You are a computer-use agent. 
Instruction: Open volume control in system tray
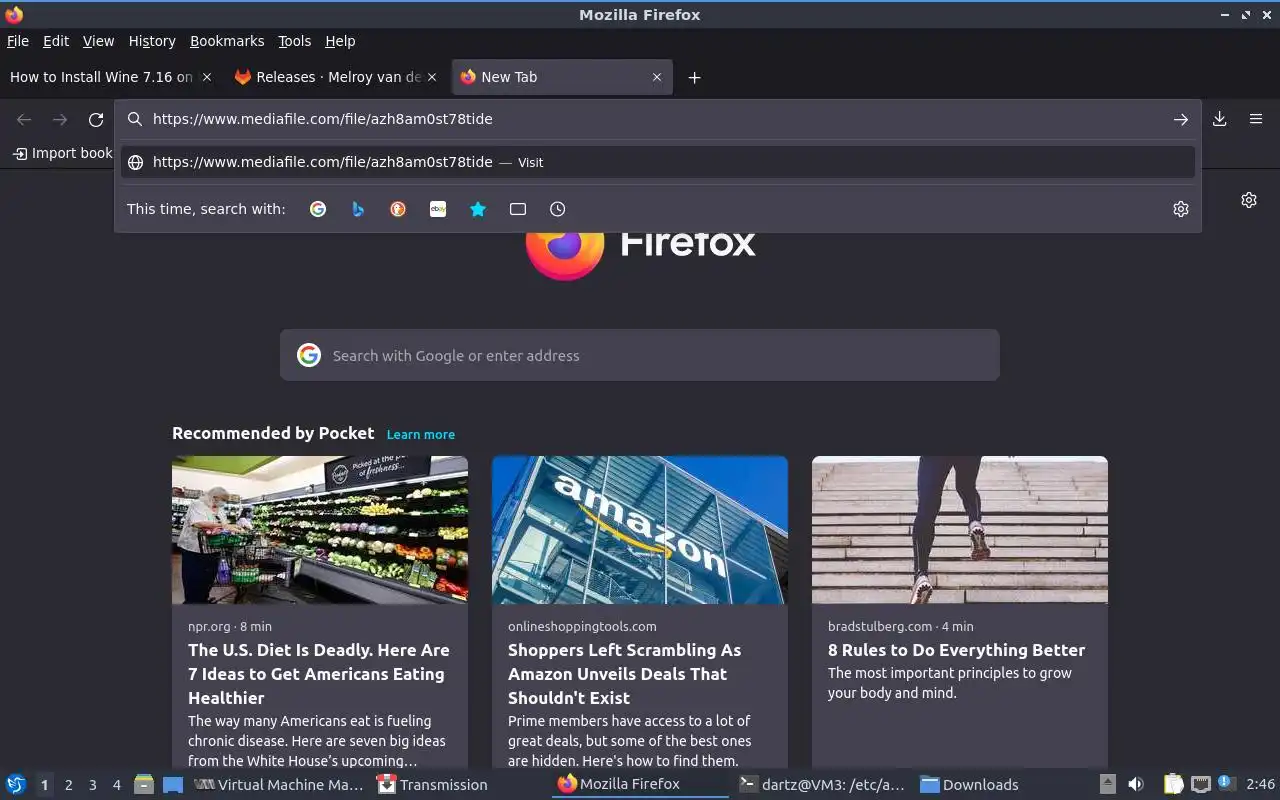click(1136, 784)
